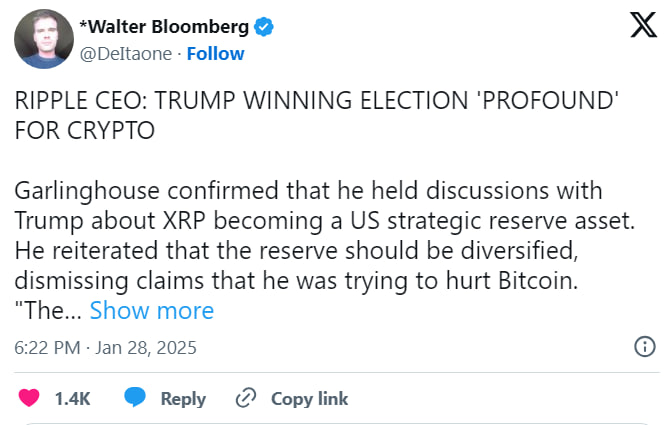The width and height of the screenshot is (669, 425).
Task: Visit the @DeItaone handle link
Action: pos(121,52)
